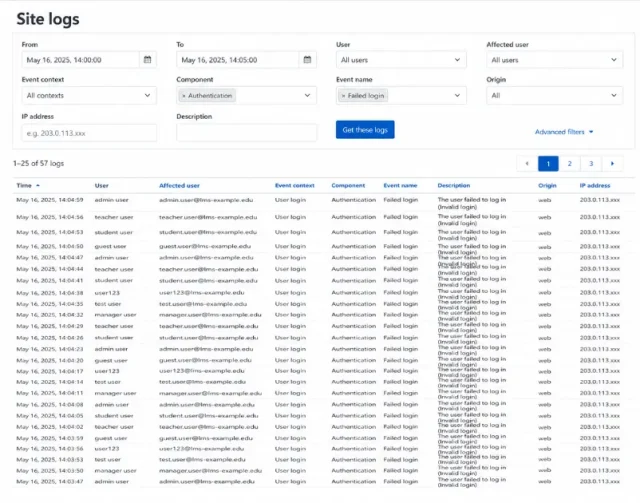640x503 pixels.
Task: Click the User column header
Action: [x=102, y=185]
